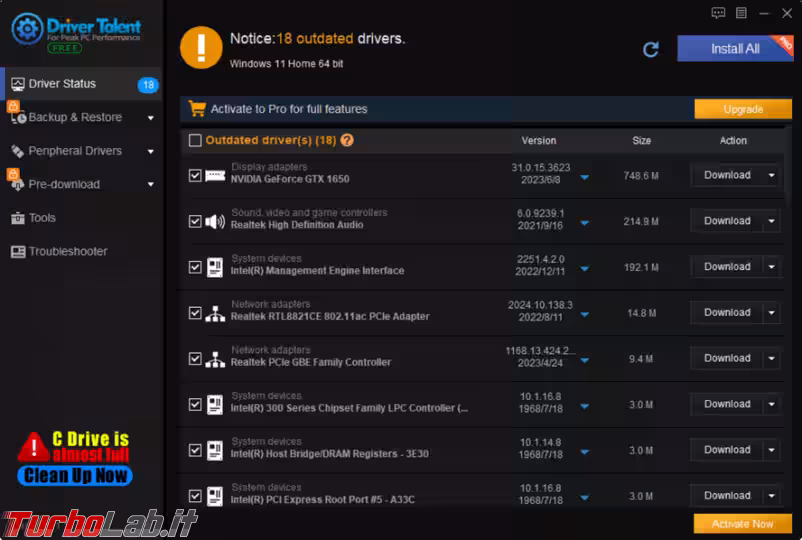Viewport: 802px width, 540px height.
Task: Open Backup & Restore section
Action: click(81, 117)
